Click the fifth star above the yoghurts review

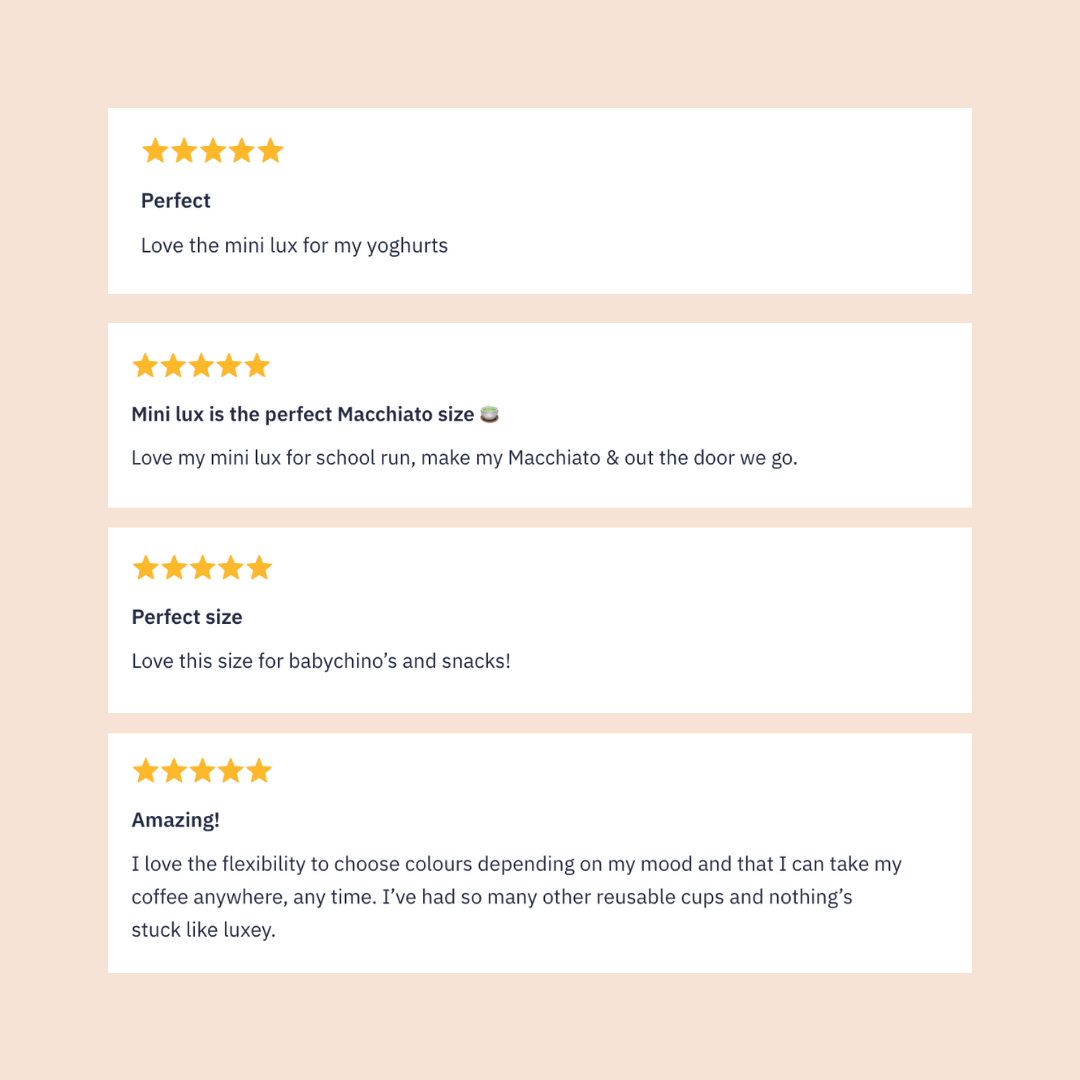pos(271,152)
